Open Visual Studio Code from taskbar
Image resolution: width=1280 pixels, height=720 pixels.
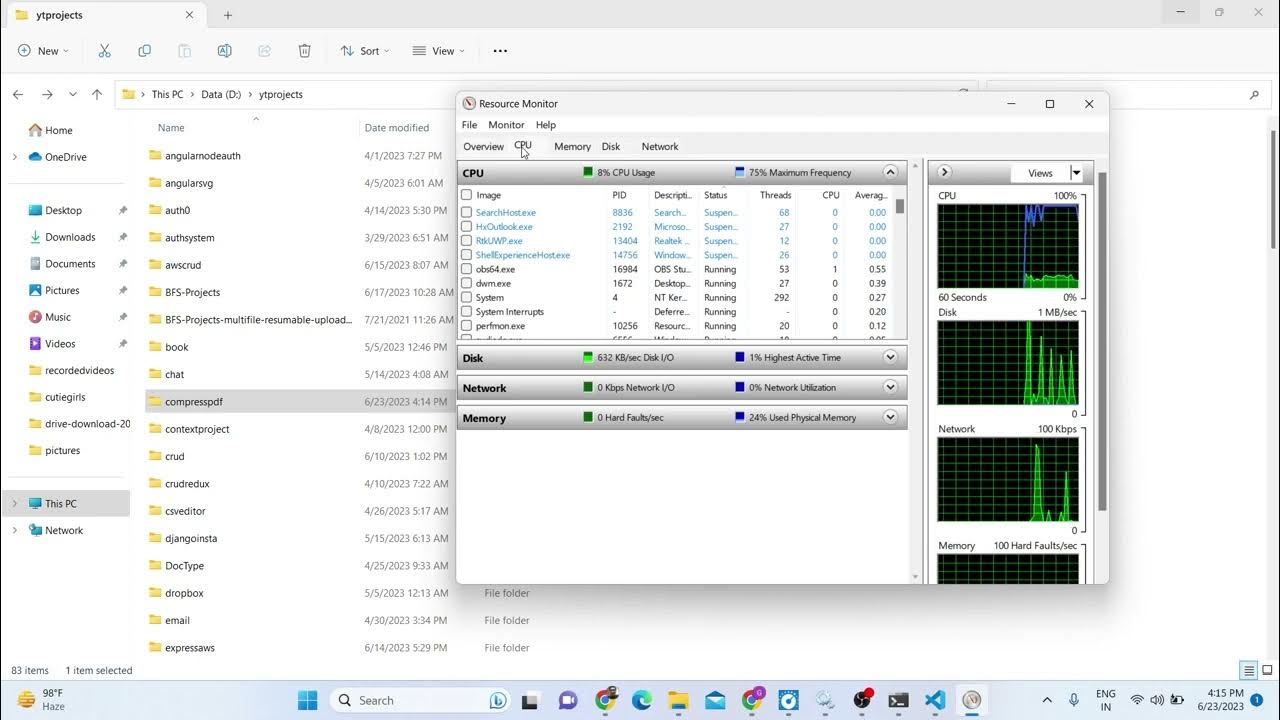pyautogui.click(x=934, y=700)
